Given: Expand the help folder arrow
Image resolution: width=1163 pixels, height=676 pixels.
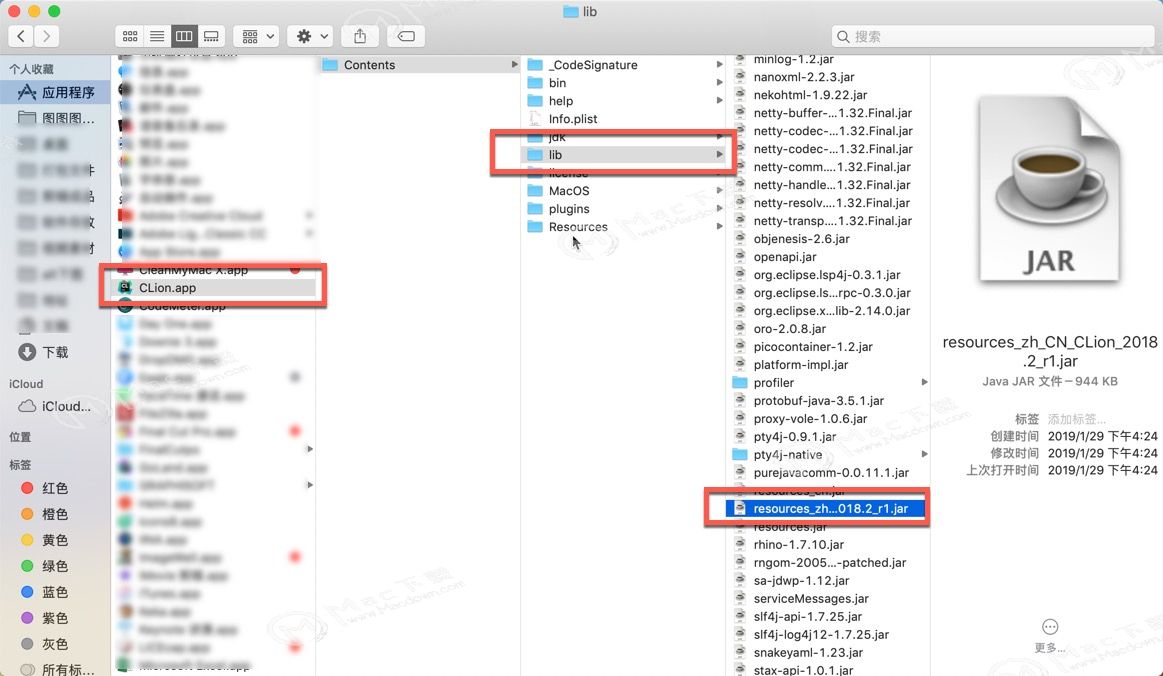Looking at the screenshot, I should (719, 100).
